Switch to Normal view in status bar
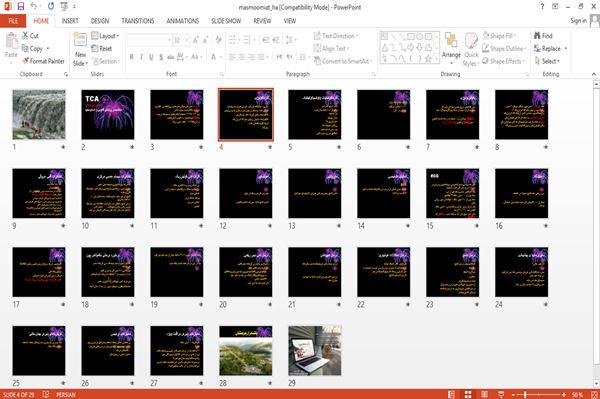The height and width of the screenshot is (399, 600). [452, 394]
